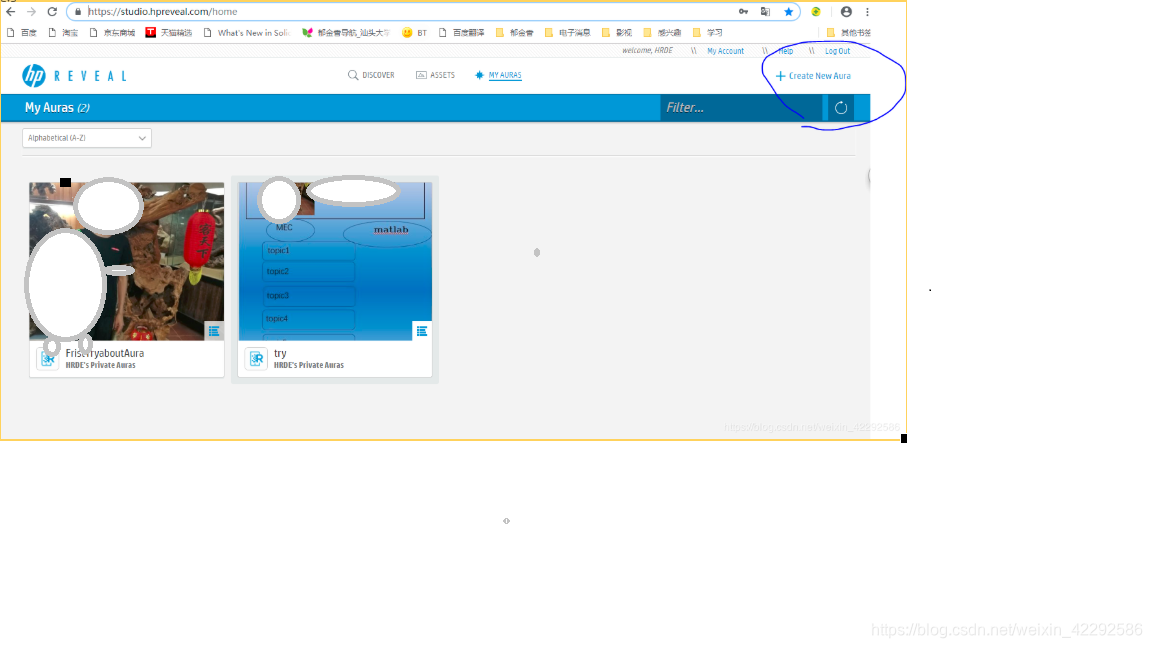Click the Help link
This screenshot has width=1152, height=648.
point(786,51)
